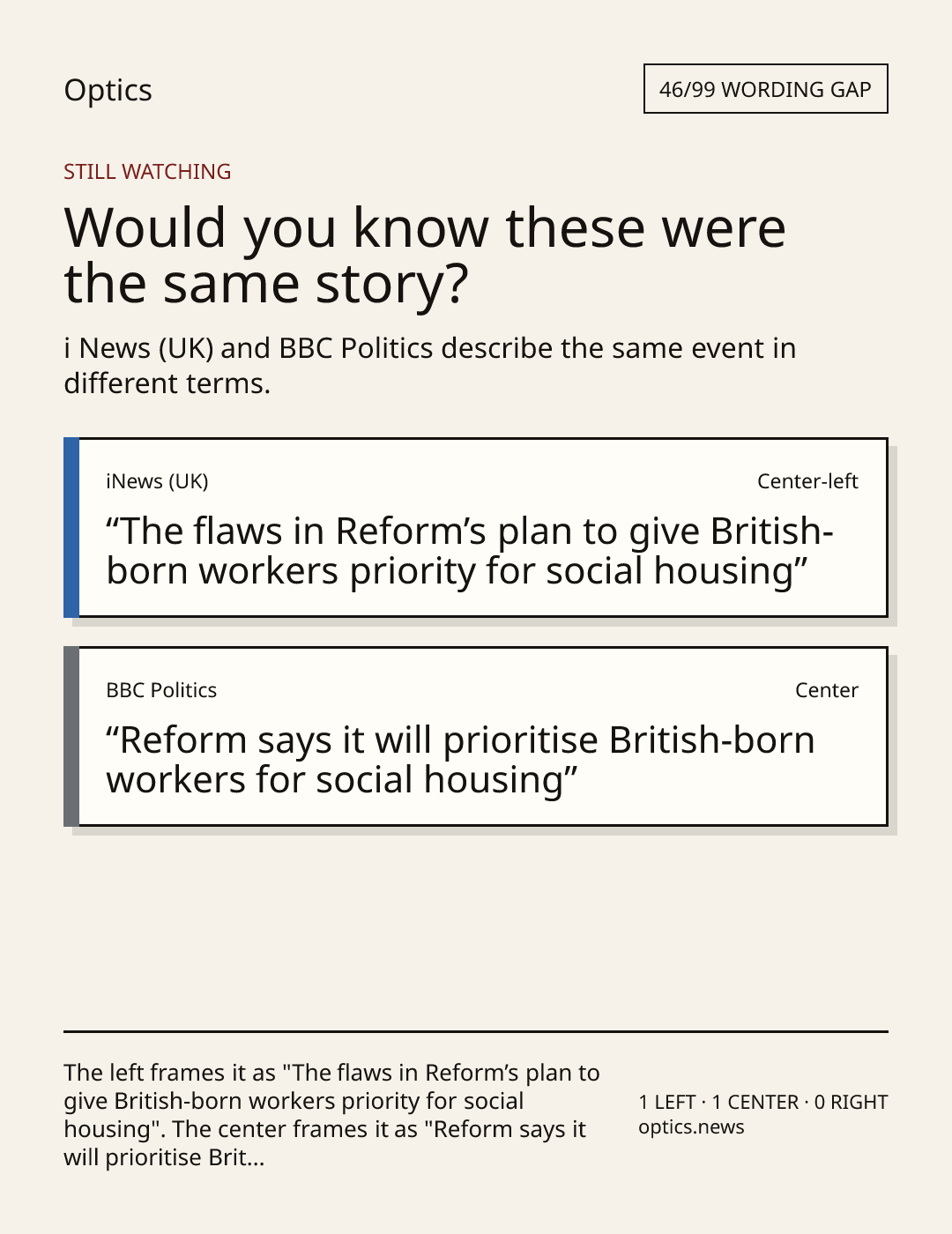Click the Center bias label
Screen dimensions: 952x1234
click(827, 690)
